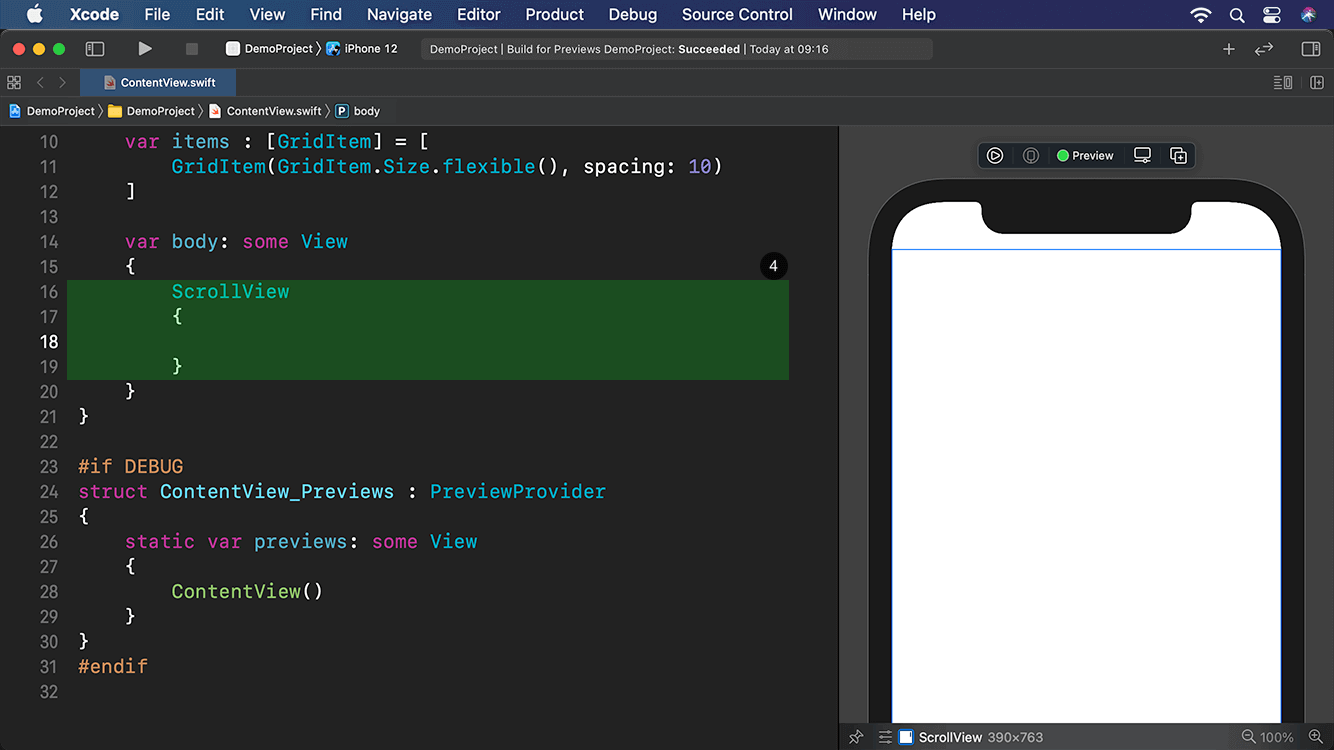The height and width of the screenshot is (750, 1334).
Task: Open the Editor menu
Action: 479,14
